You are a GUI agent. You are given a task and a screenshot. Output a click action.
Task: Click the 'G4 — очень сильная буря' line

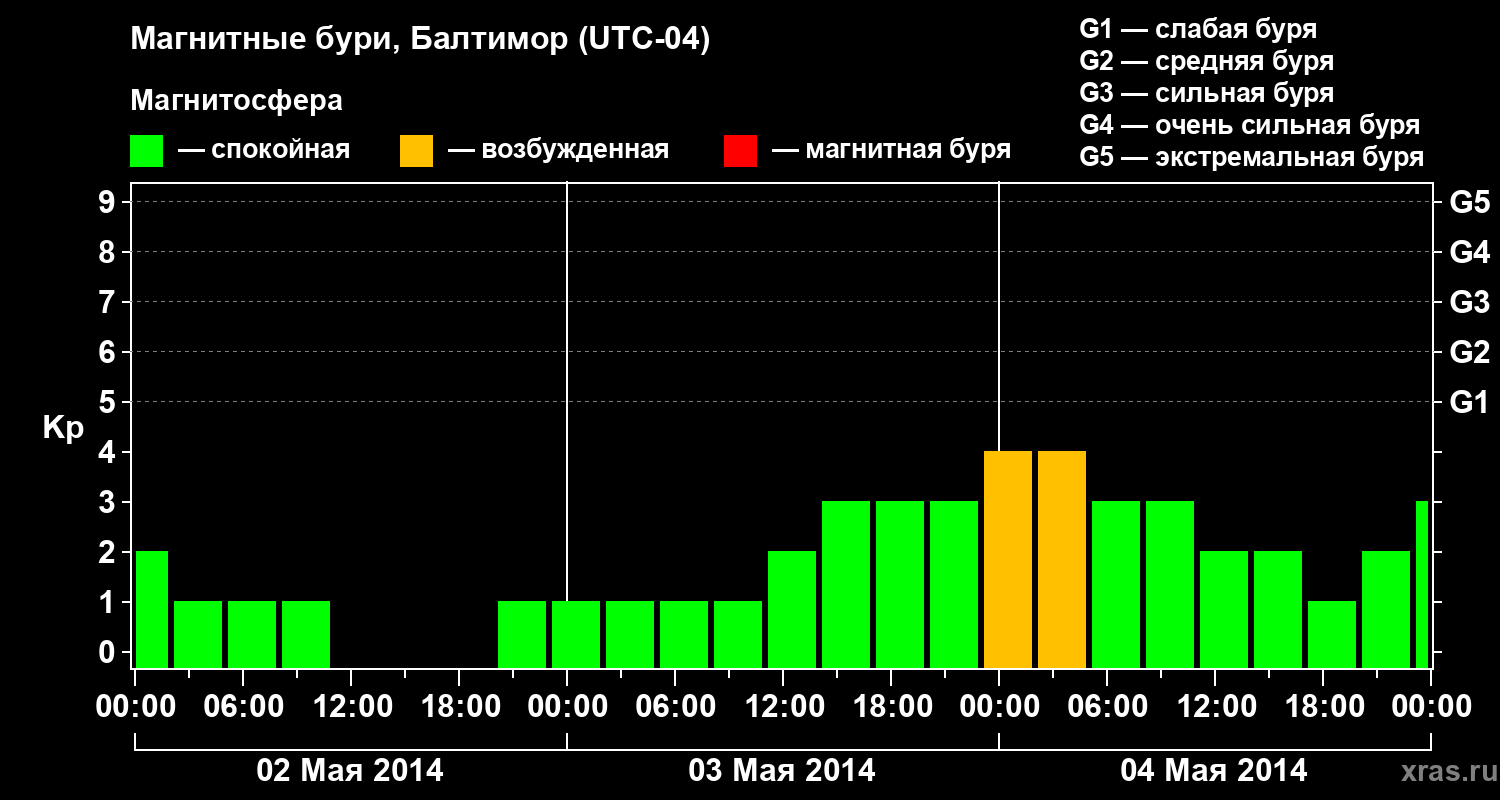tap(1250, 125)
